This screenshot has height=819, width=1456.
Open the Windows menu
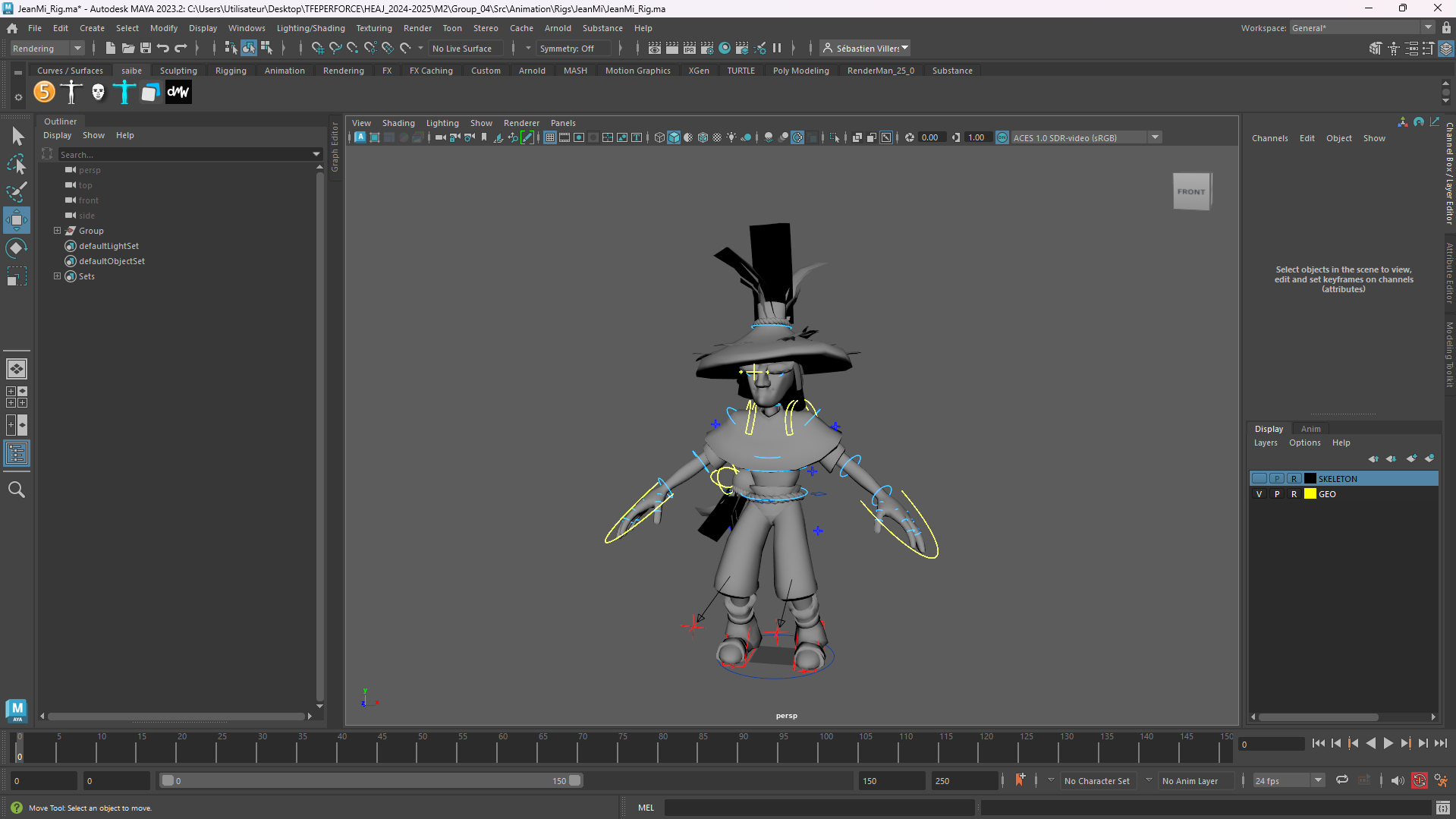pos(247,28)
